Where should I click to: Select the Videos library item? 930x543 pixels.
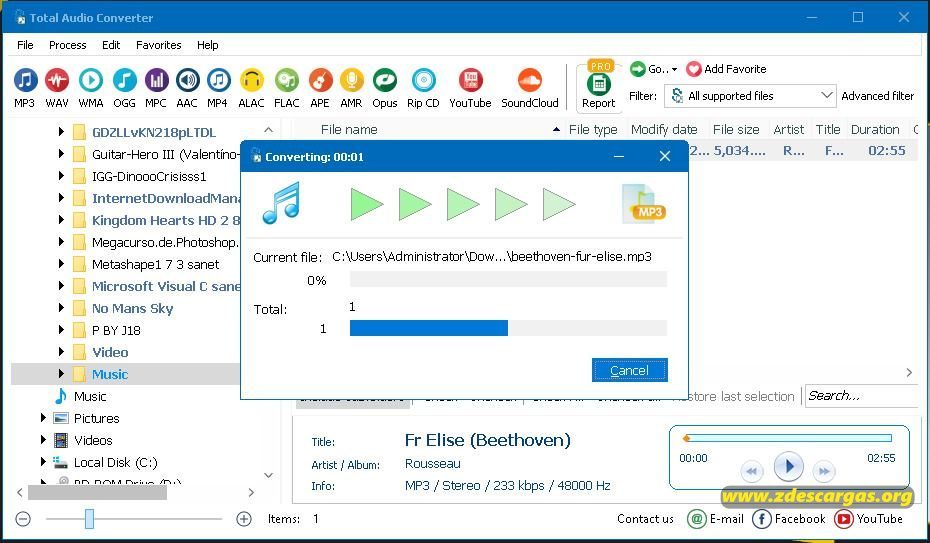tap(83, 440)
